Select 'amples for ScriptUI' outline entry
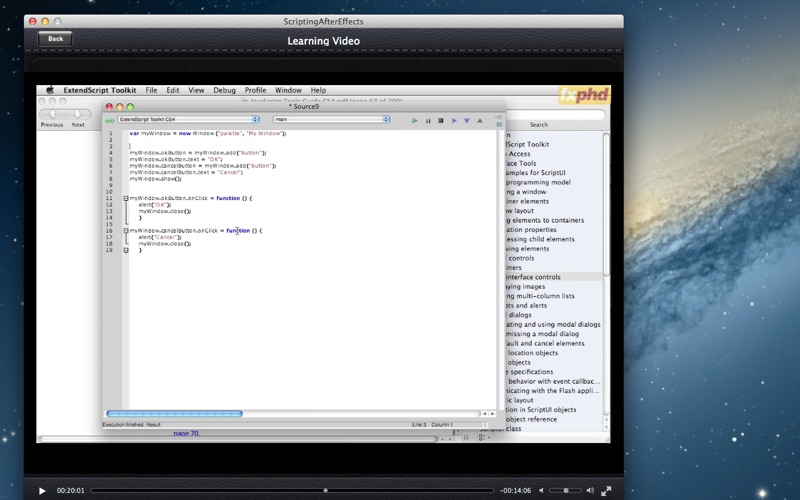The image size is (800, 500). tap(535, 172)
